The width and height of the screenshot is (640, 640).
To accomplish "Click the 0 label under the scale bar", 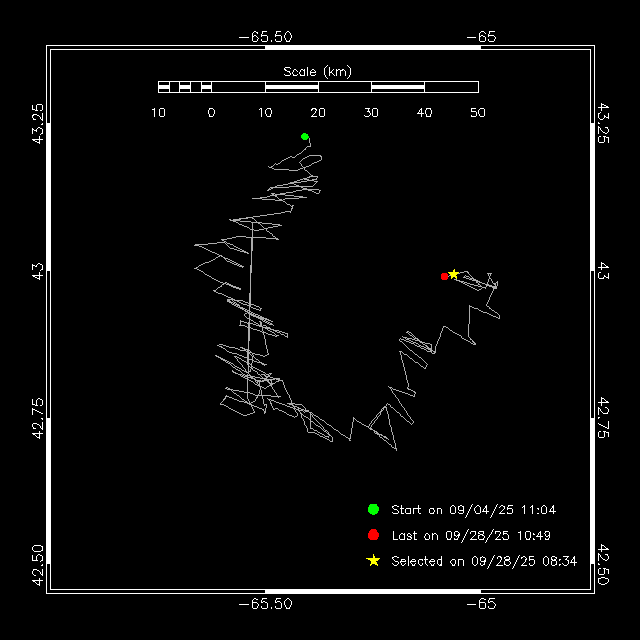I will [x=211, y=113].
